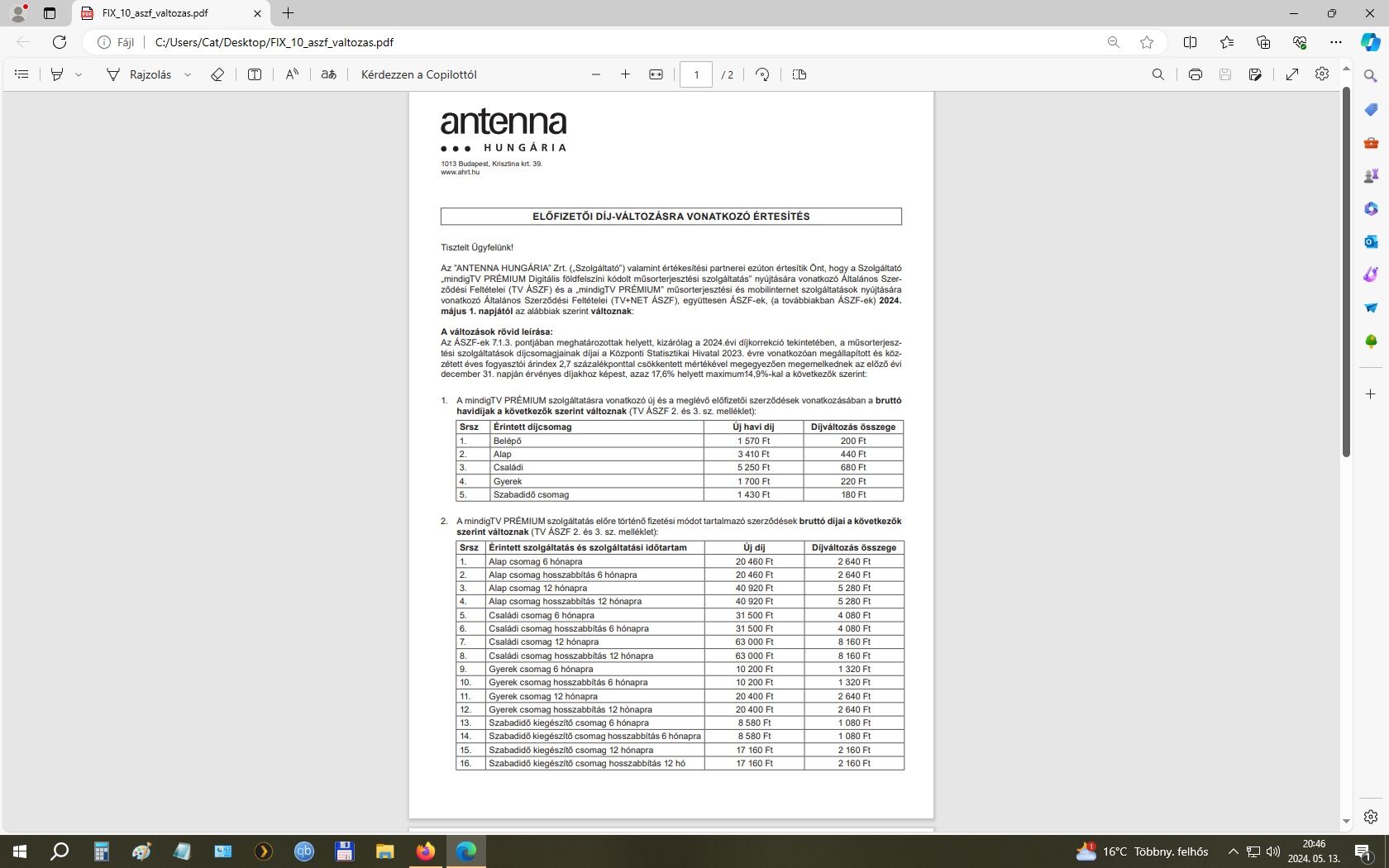Image resolution: width=1389 pixels, height=868 pixels.
Task: Open sidebar green tree icon
Action: [1371, 341]
